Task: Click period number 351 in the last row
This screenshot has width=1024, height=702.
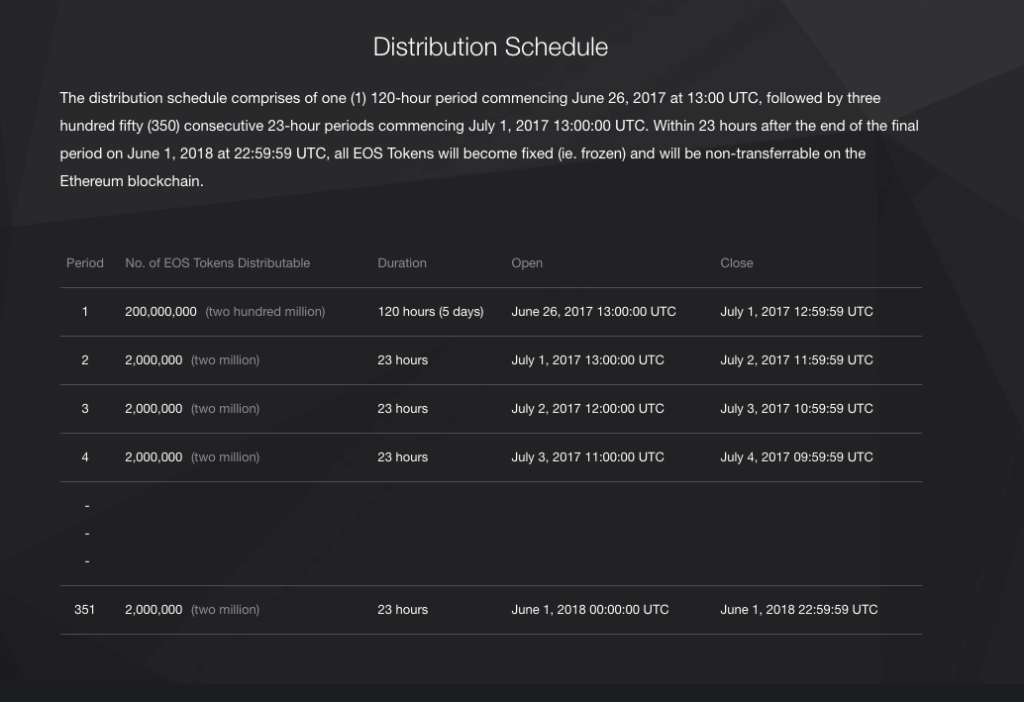Action: tap(85, 610)
